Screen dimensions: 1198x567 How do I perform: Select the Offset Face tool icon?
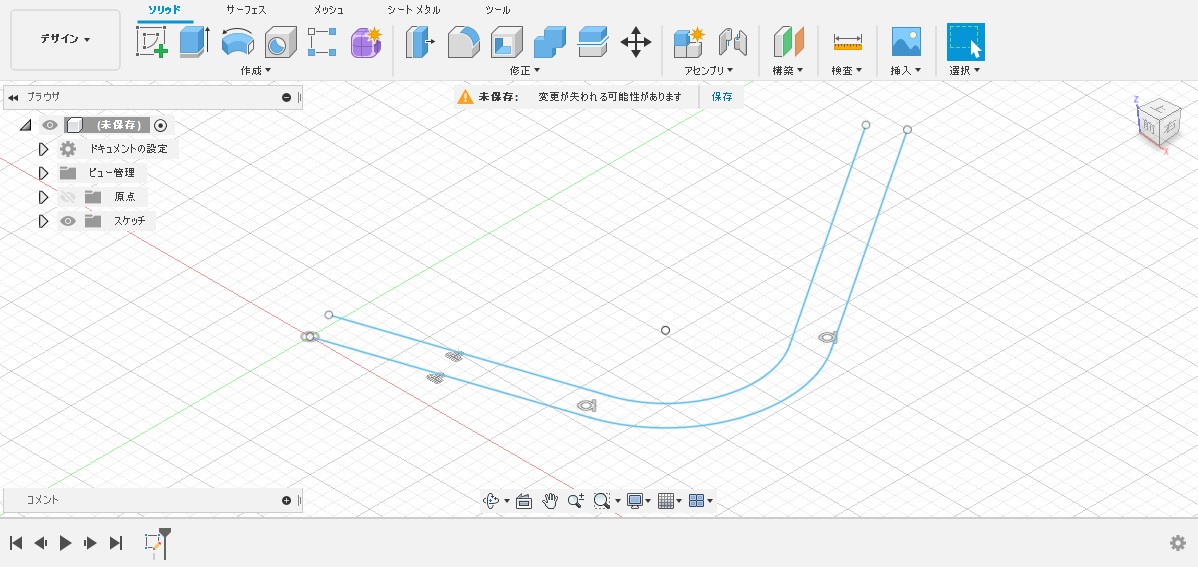pos(593,42)
